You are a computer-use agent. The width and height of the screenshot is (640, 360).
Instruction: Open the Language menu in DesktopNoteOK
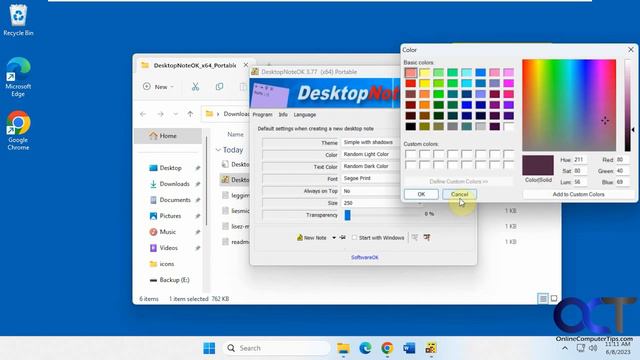point(304,115)
